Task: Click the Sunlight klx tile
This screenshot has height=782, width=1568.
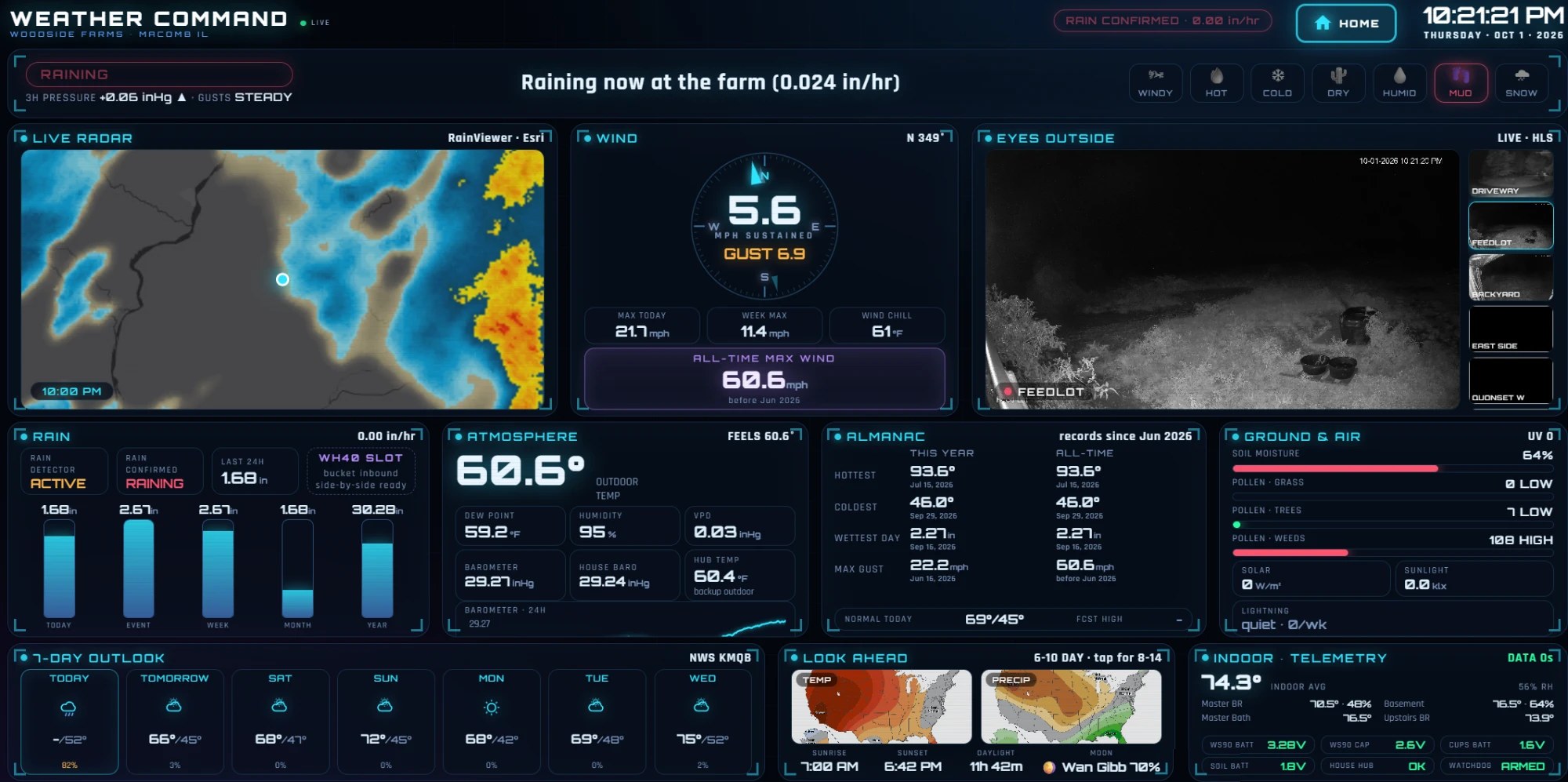Action: coord(1474,579)
